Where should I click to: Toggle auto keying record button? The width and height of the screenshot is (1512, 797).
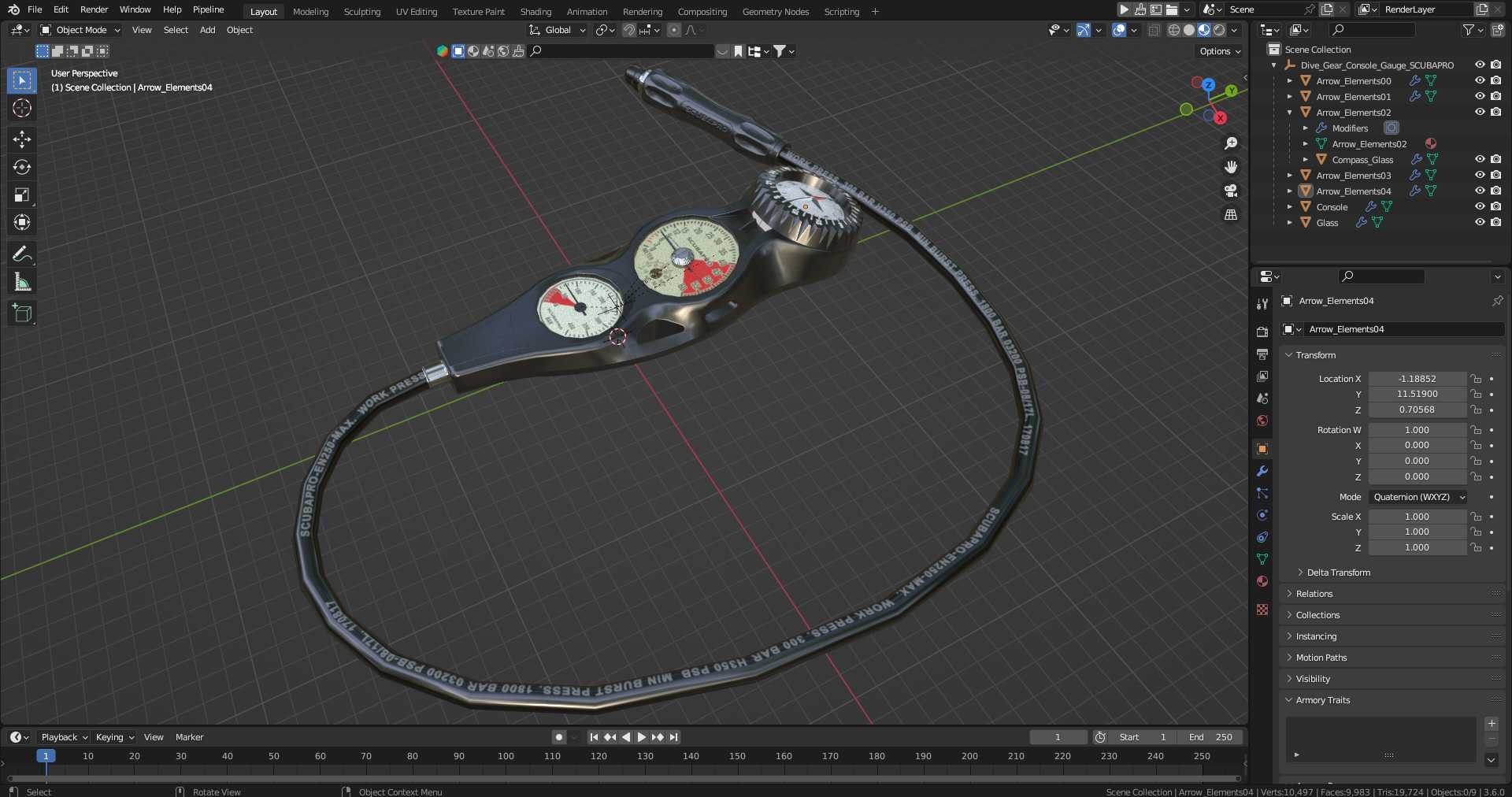[559, 737]
